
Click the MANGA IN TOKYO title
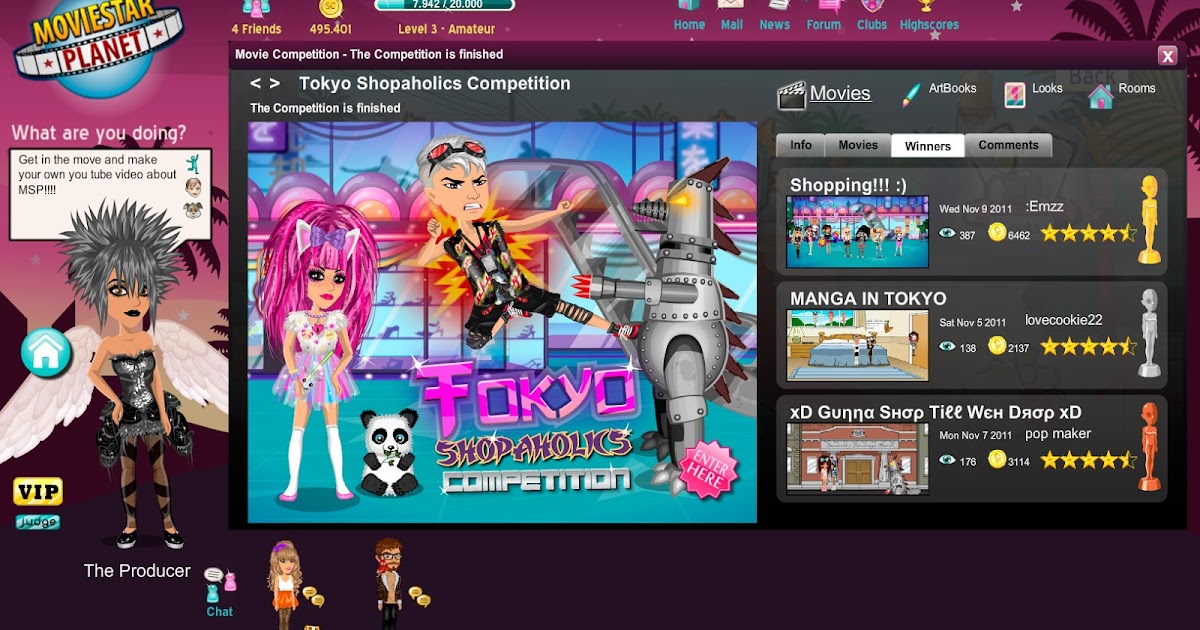tap(868, 298)
